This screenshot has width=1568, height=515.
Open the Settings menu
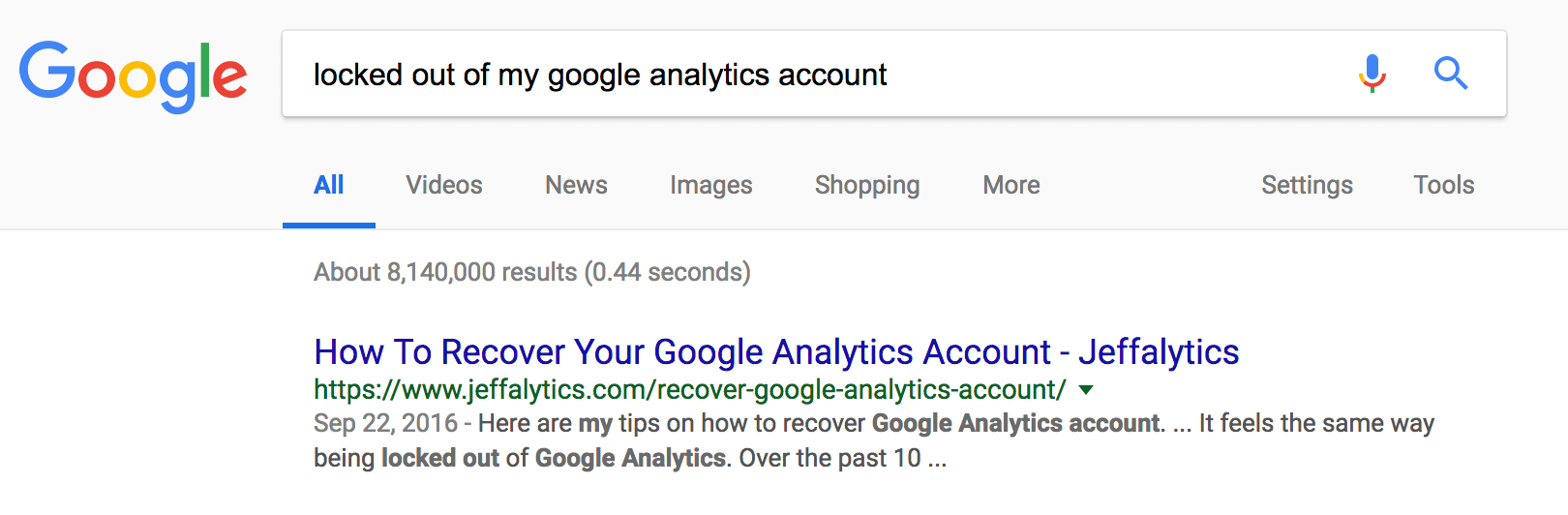(x=1307, y=185)
